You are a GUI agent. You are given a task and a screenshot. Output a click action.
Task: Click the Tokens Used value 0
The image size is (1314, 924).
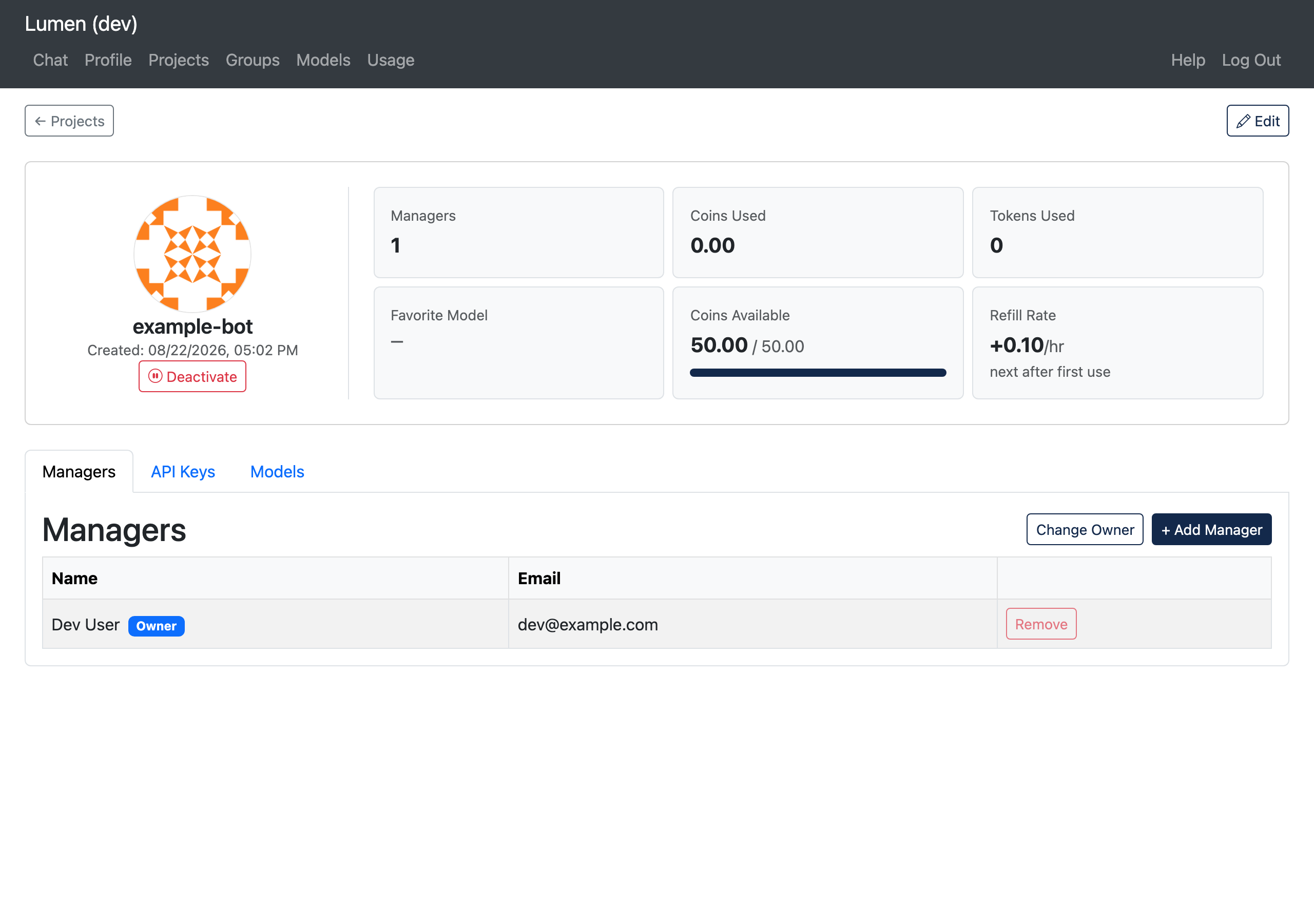[x=996, y=245]
